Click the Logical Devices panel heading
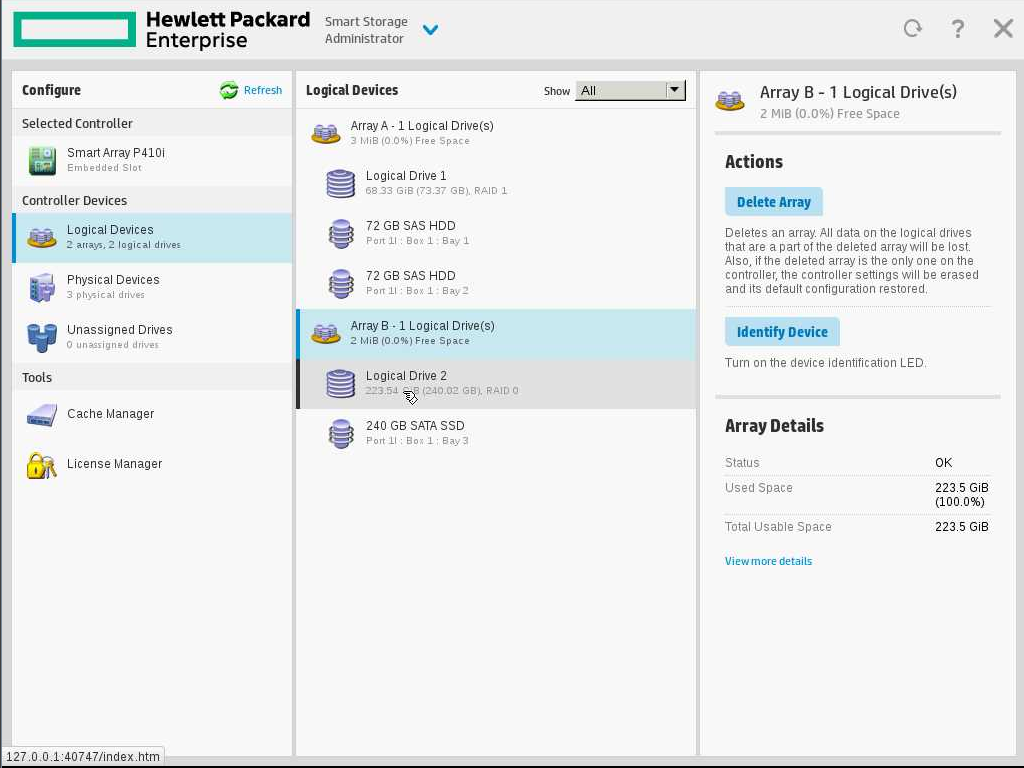 point(352,90)
